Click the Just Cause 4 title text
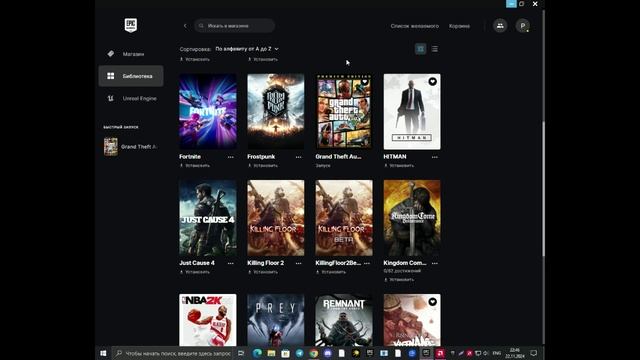 click(197, 263)
